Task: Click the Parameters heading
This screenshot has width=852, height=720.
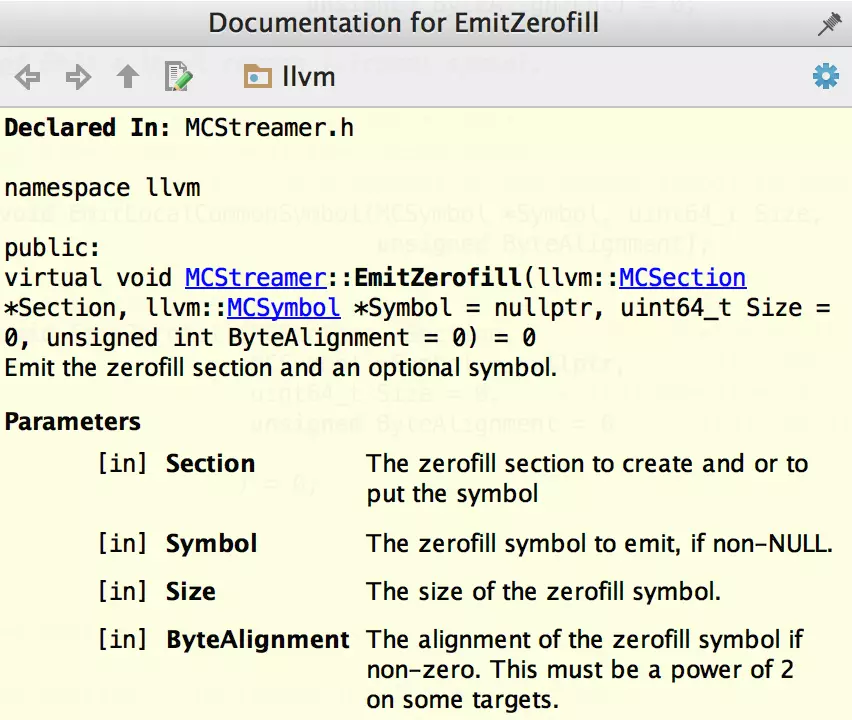Action: click(x=73, y=422)
